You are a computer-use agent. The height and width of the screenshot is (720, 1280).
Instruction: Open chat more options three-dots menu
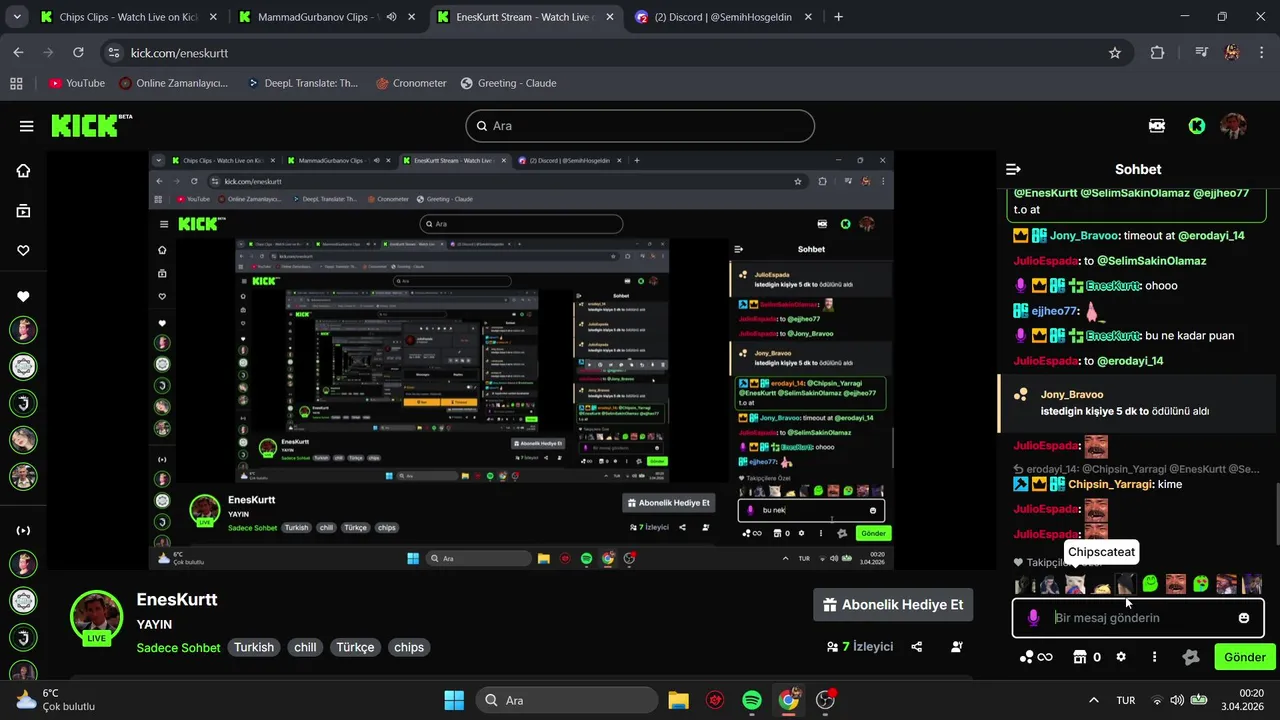1154,657
